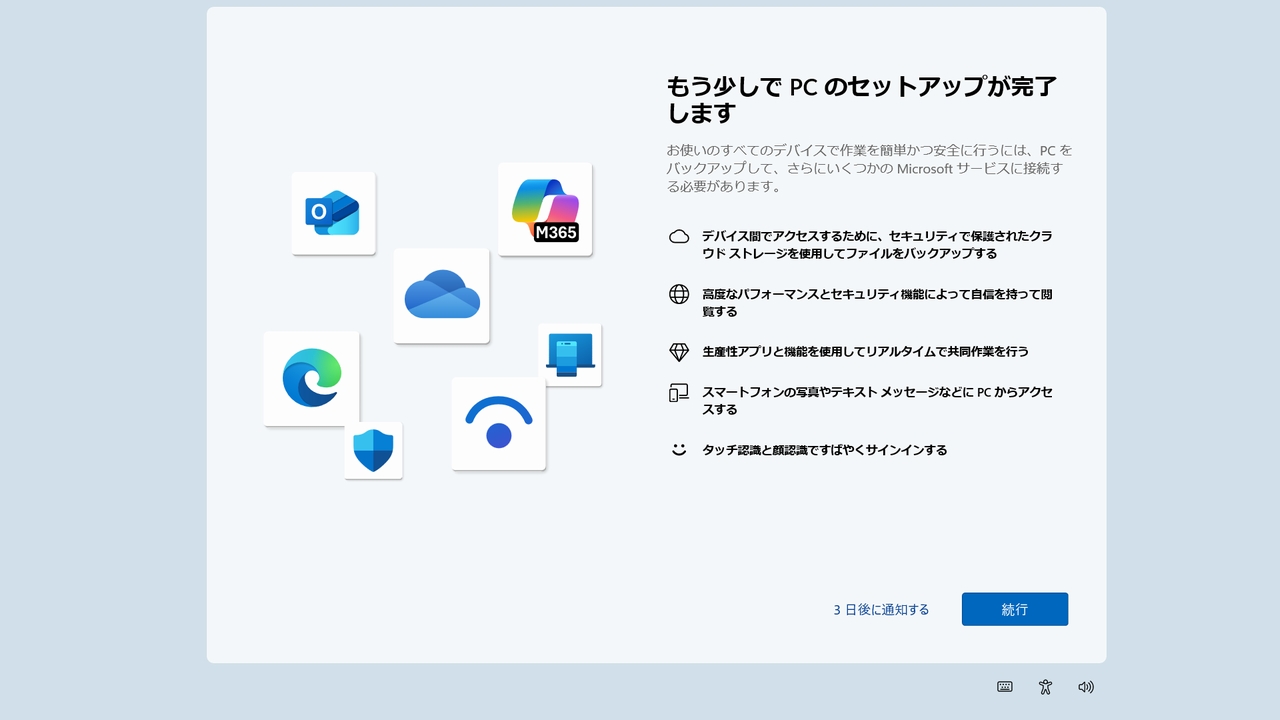
Task: Choose 3 日後に通知する to postpone
Action: point(881,609)
